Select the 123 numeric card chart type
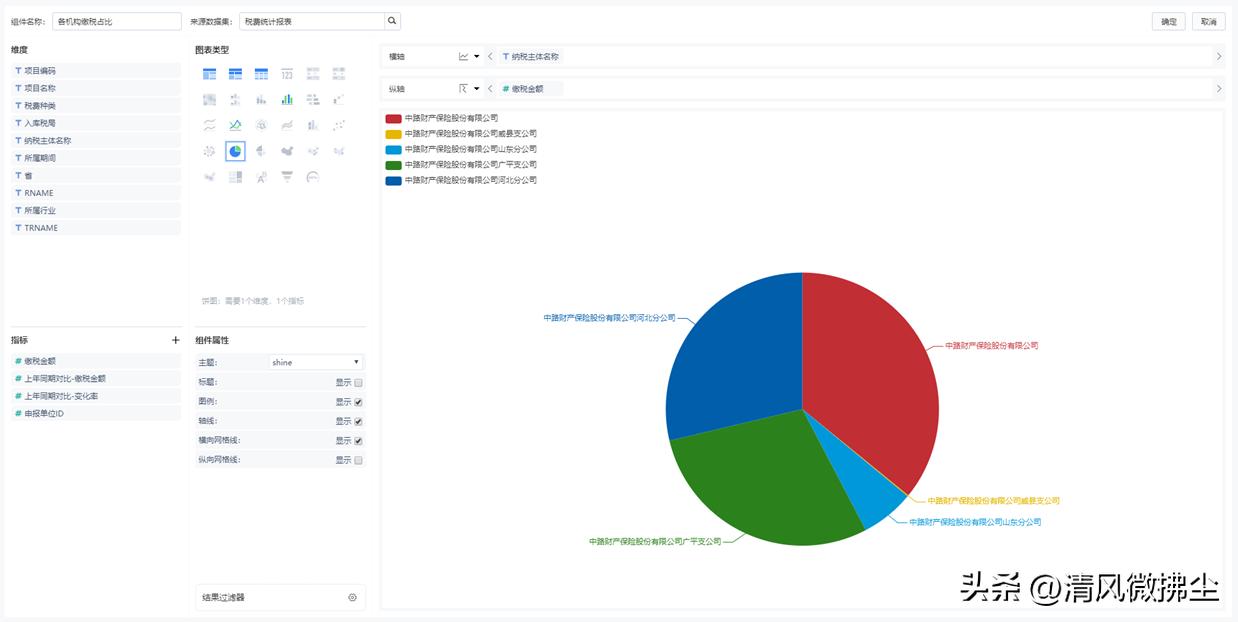Image resolution: width=1238 pixels, height=622 pixels. pos(287,74)
